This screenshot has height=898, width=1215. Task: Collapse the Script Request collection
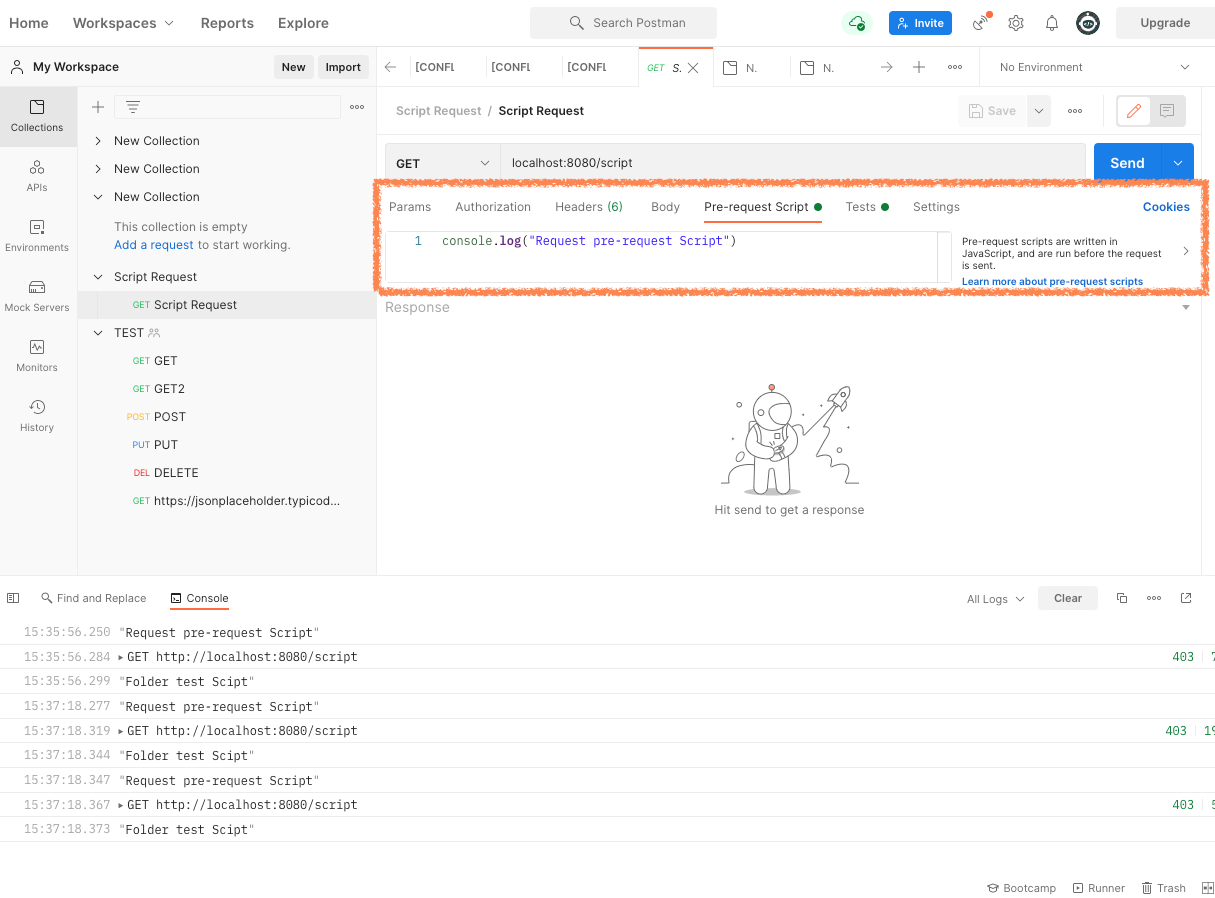[x=98, y=277]
